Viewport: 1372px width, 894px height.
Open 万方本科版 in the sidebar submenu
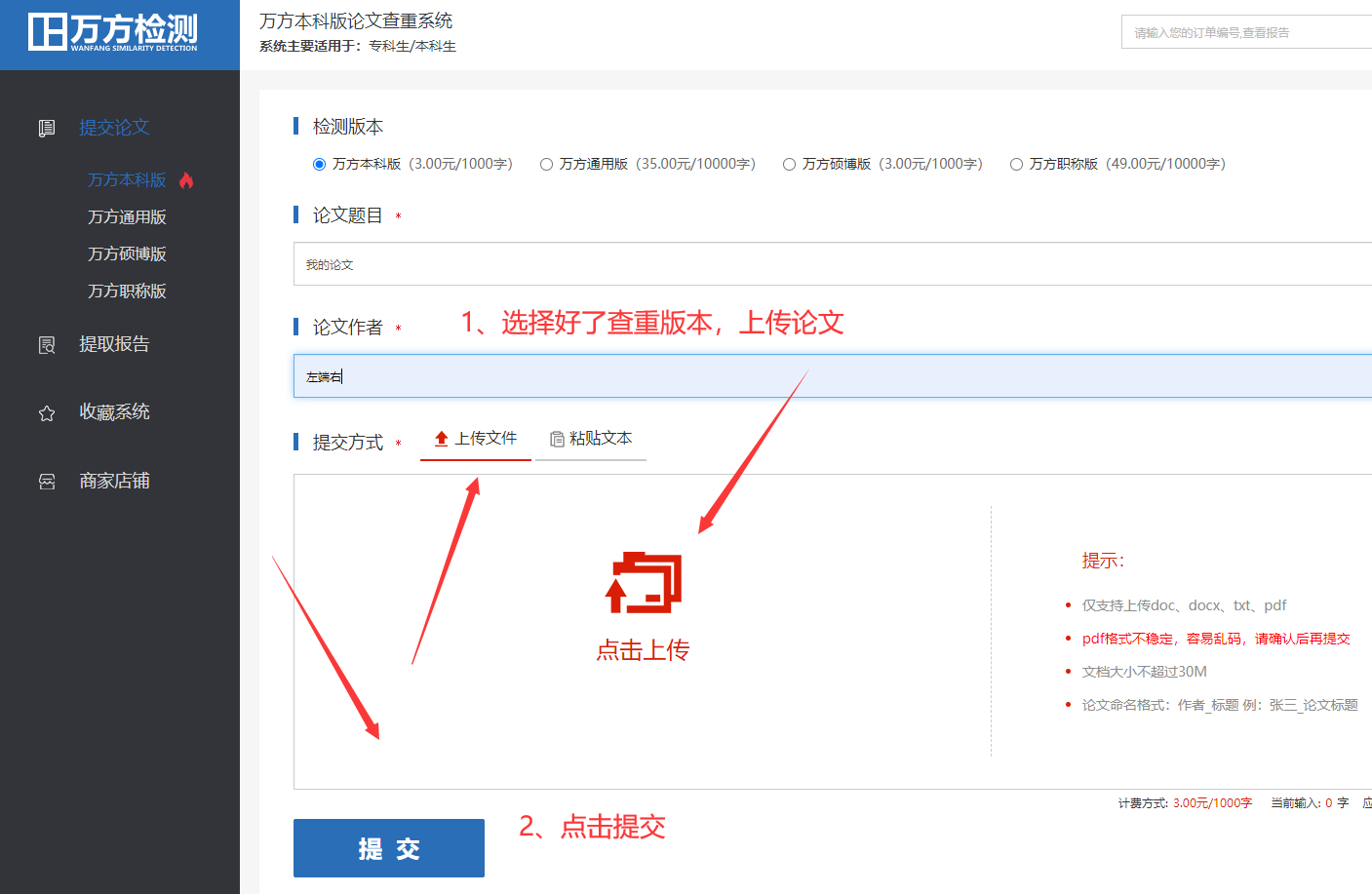click(x=127, y=180)
